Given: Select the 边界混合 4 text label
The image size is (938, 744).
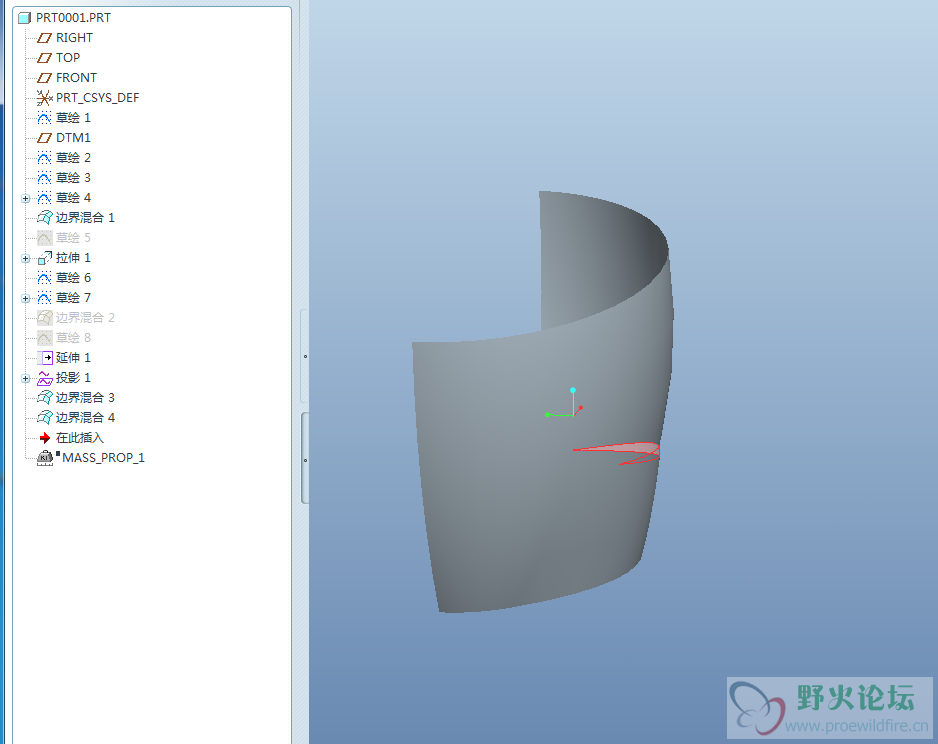Looking at the screenshot, I should [x=85, y=417].
